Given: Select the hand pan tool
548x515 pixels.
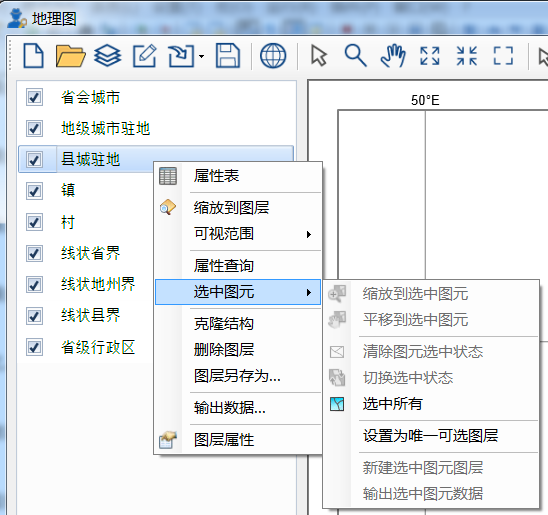Looking at the screenshot, I should click(x=393, y=56).
